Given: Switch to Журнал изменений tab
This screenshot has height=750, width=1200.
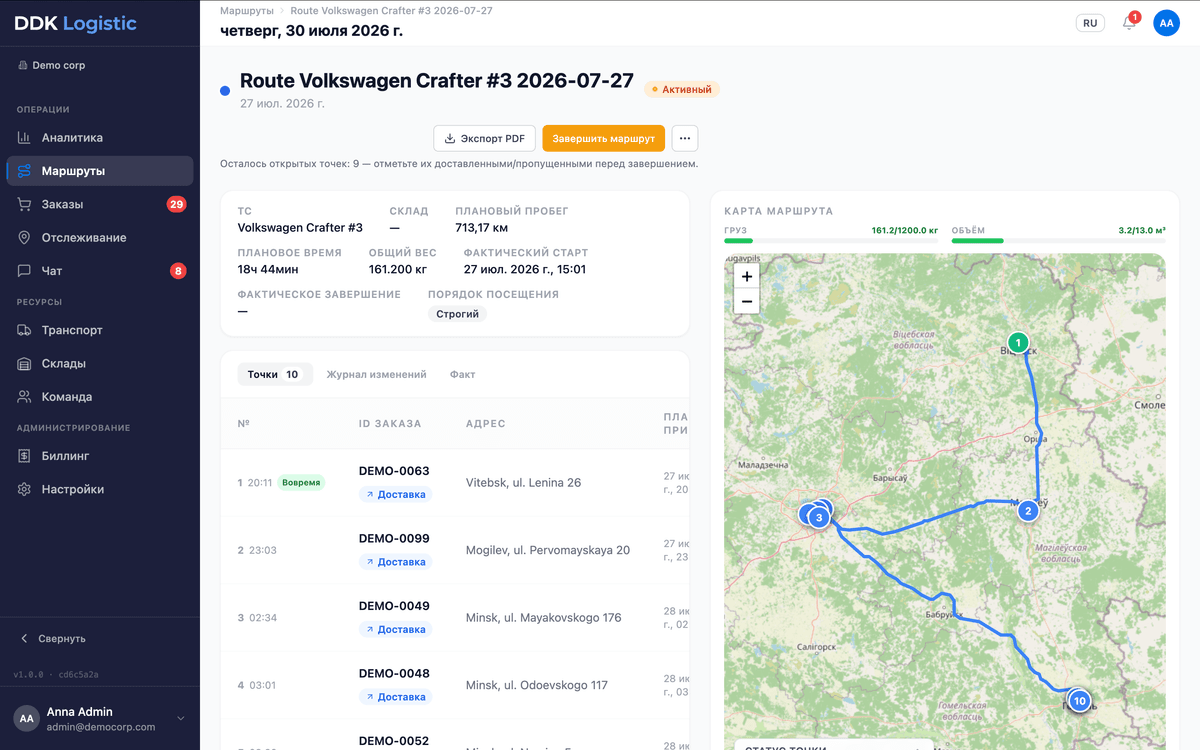Looking at the screenshot, I should tap(376, 374).
